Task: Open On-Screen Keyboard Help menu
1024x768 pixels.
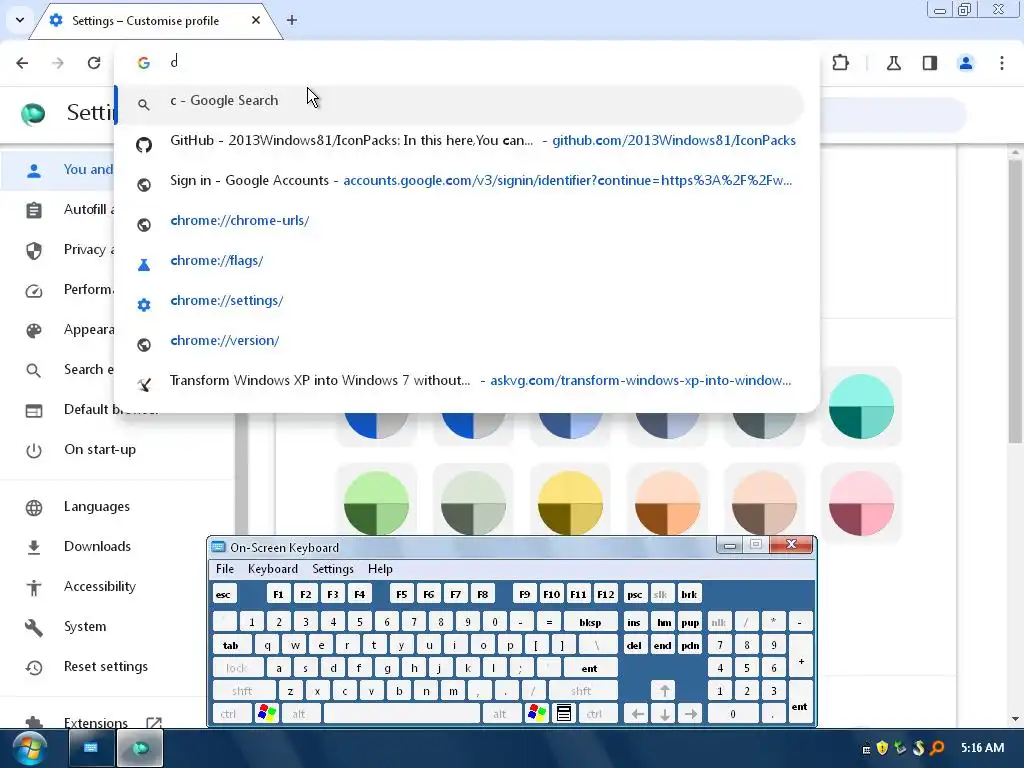Action: coord(380,569)
